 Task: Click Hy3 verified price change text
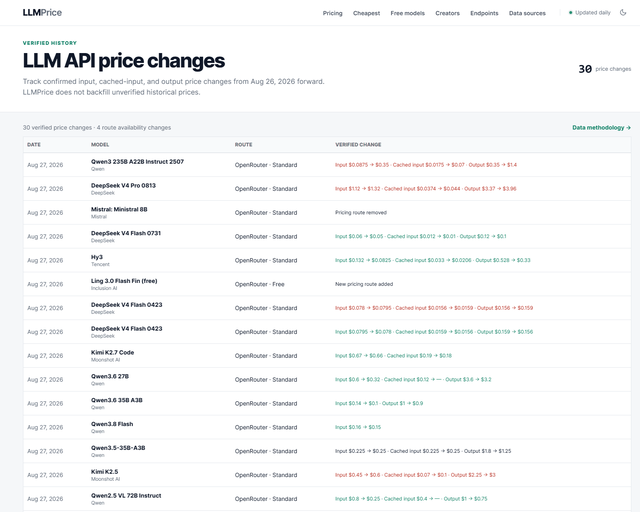point(433,260)
